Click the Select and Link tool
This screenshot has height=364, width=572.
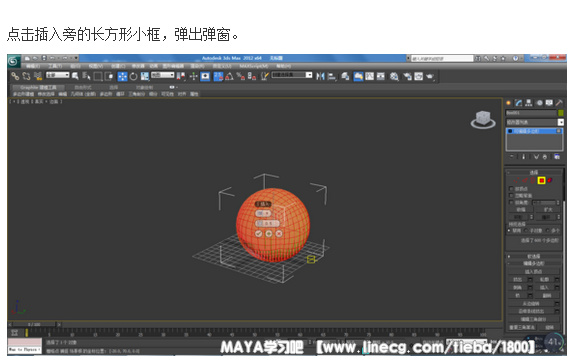click(15, 76)
